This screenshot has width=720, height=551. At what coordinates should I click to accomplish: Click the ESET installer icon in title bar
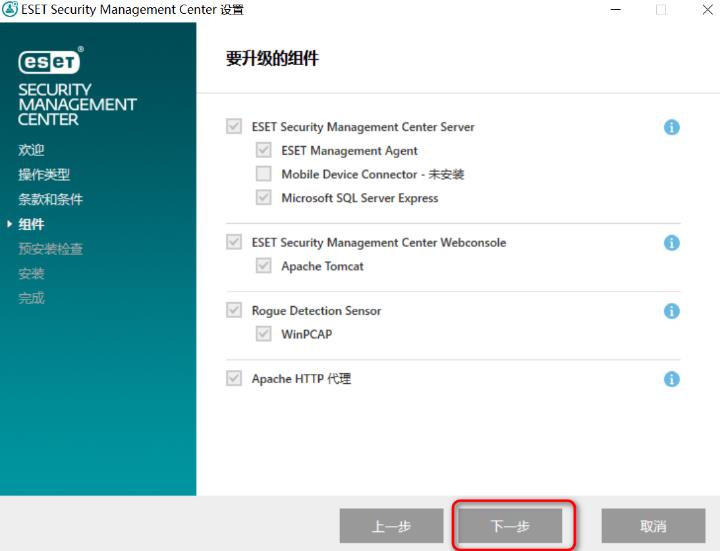[x=10, y=9]
